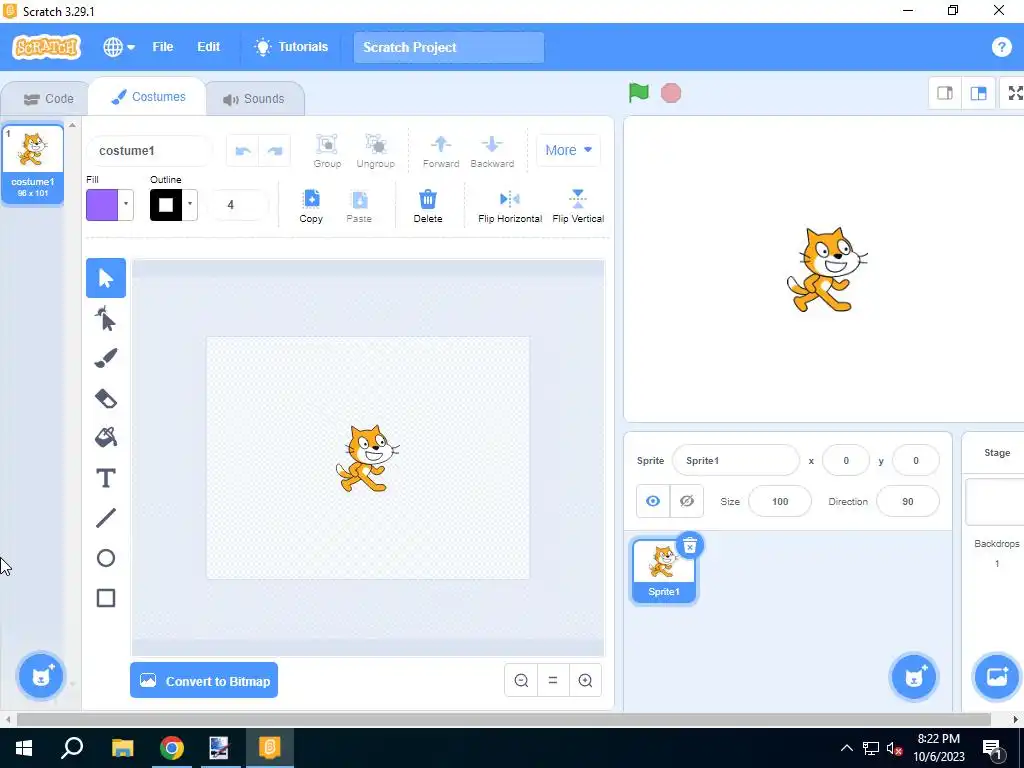Click the green flag to run
Viewport: 1024px width, 768px height.
click(x=639, y=93)
